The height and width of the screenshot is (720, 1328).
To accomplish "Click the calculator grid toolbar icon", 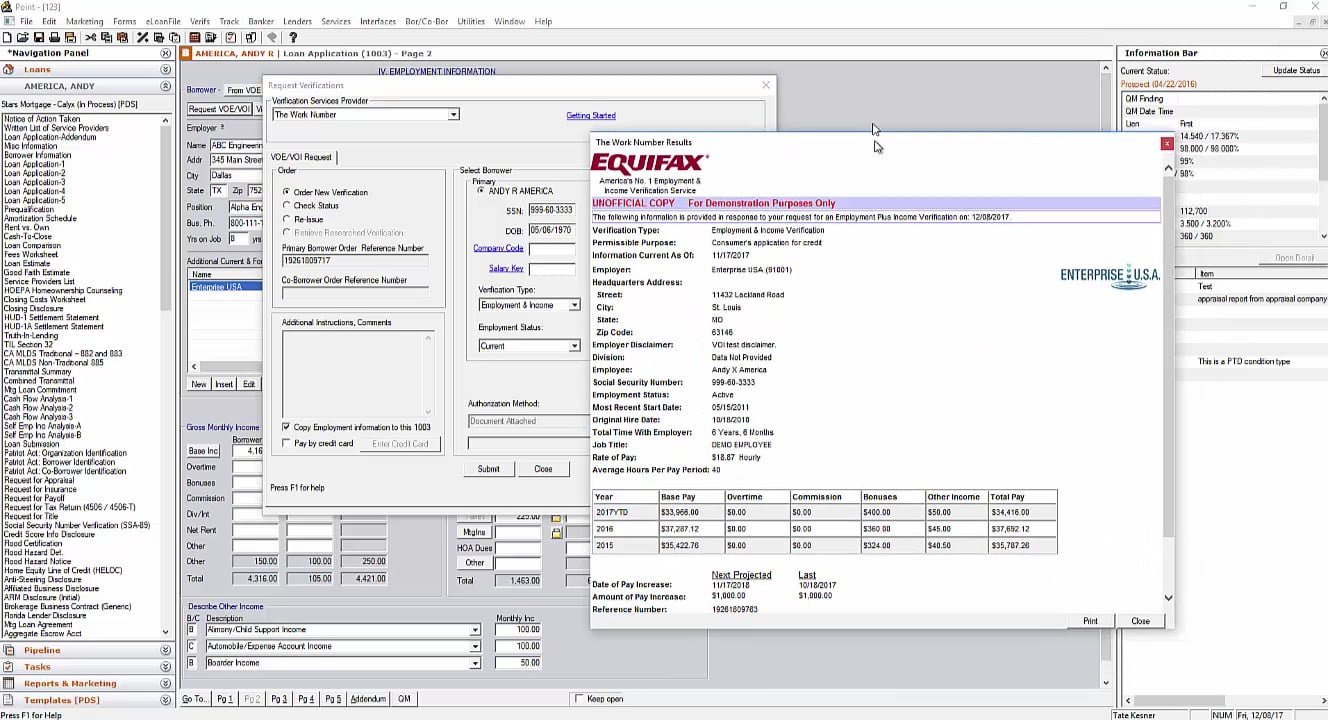I will (195, 37).
